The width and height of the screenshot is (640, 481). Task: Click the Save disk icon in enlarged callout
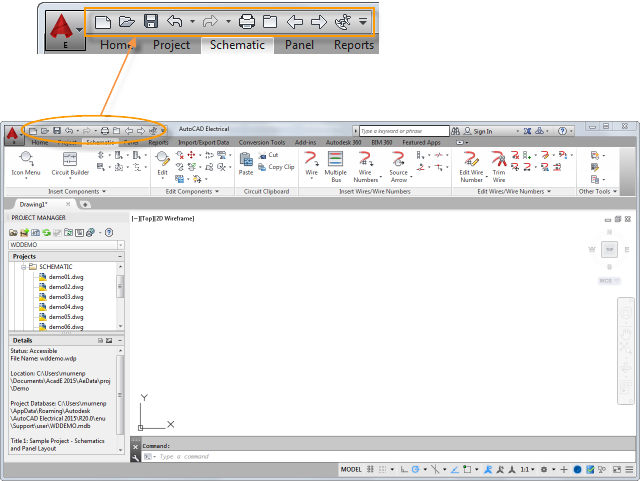point(151,21)
